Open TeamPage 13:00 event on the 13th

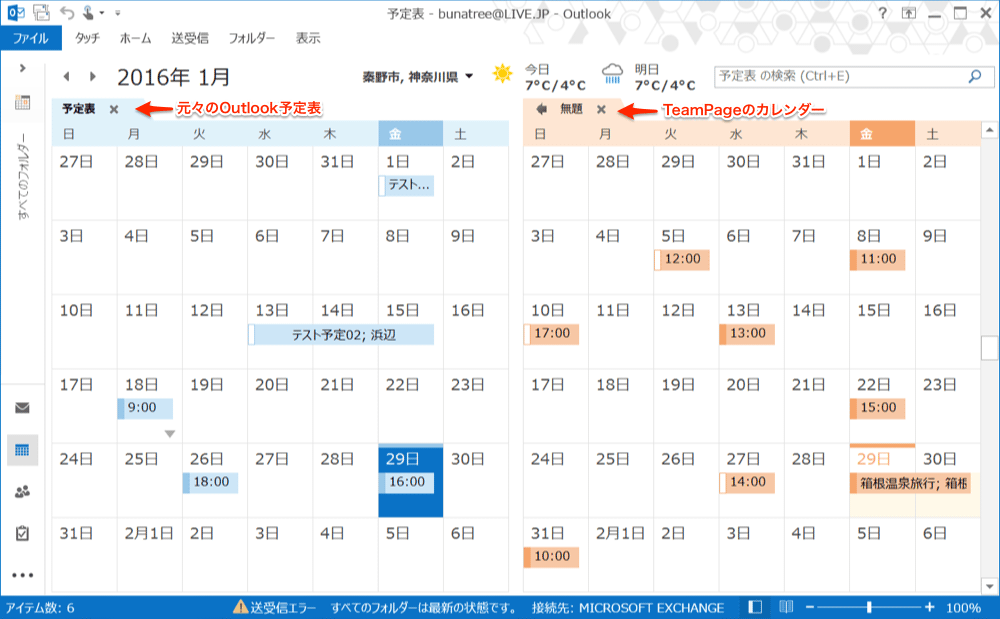(x=747, y=334)
